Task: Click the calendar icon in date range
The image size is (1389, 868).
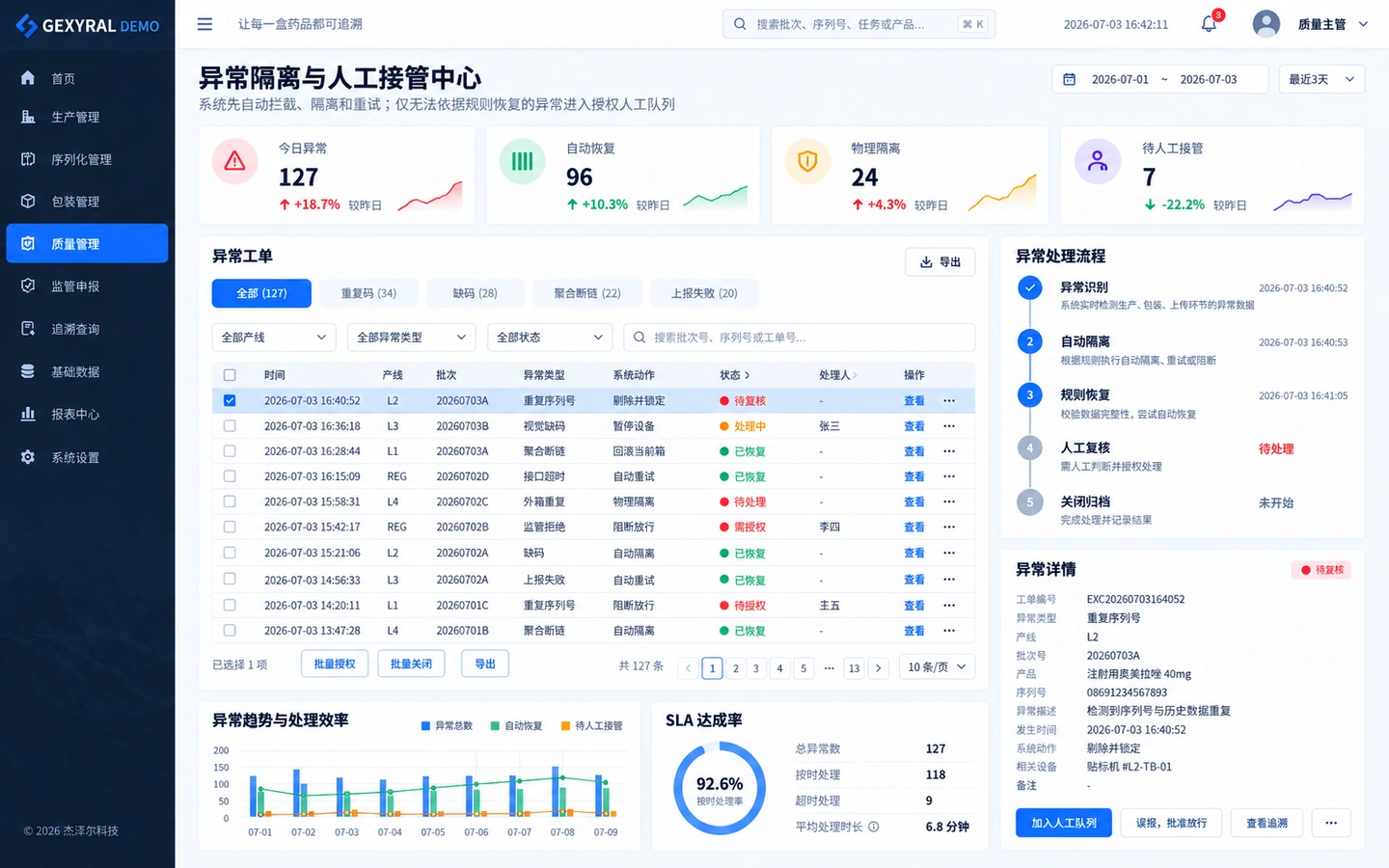Action: click(x=1069, y=79)
